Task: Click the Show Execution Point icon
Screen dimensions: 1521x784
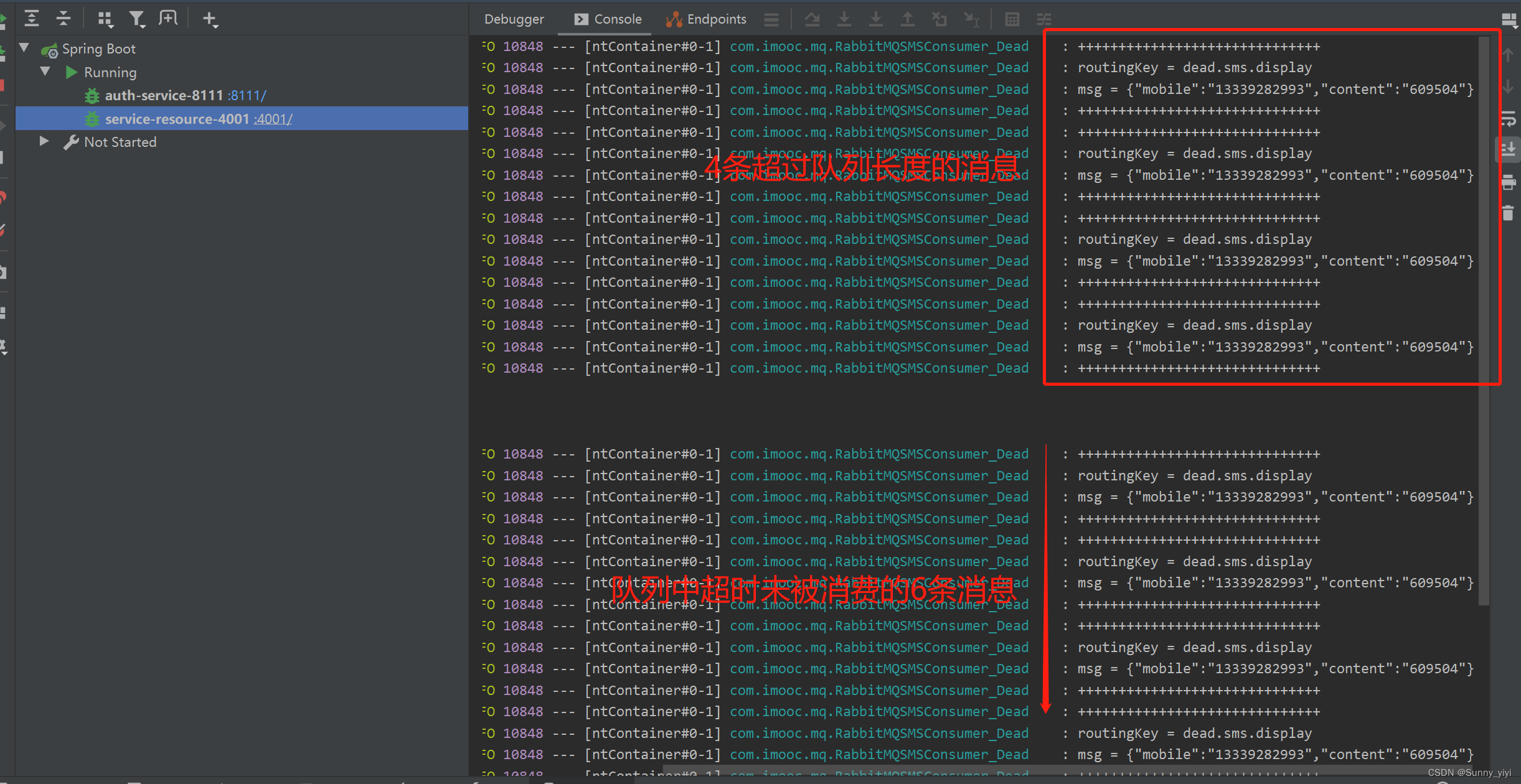Action: coord(771,20)
